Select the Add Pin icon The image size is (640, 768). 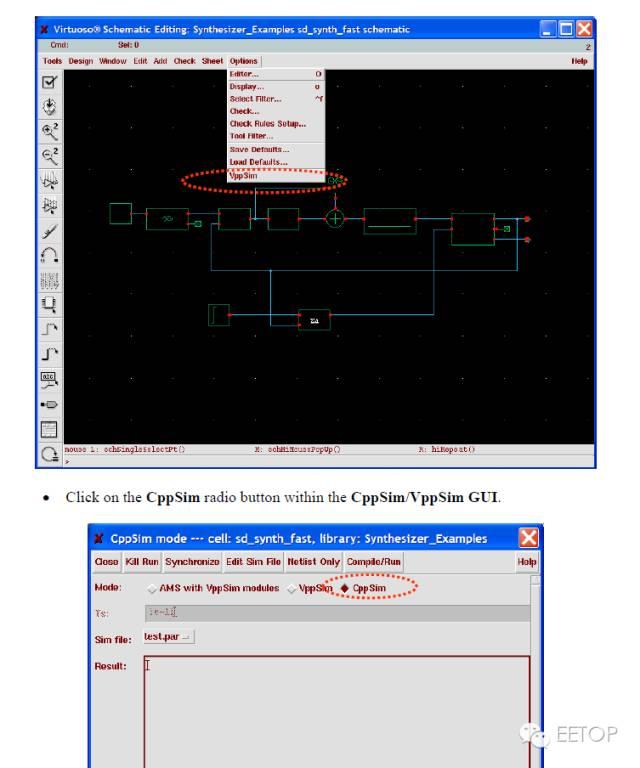[49, 405]
